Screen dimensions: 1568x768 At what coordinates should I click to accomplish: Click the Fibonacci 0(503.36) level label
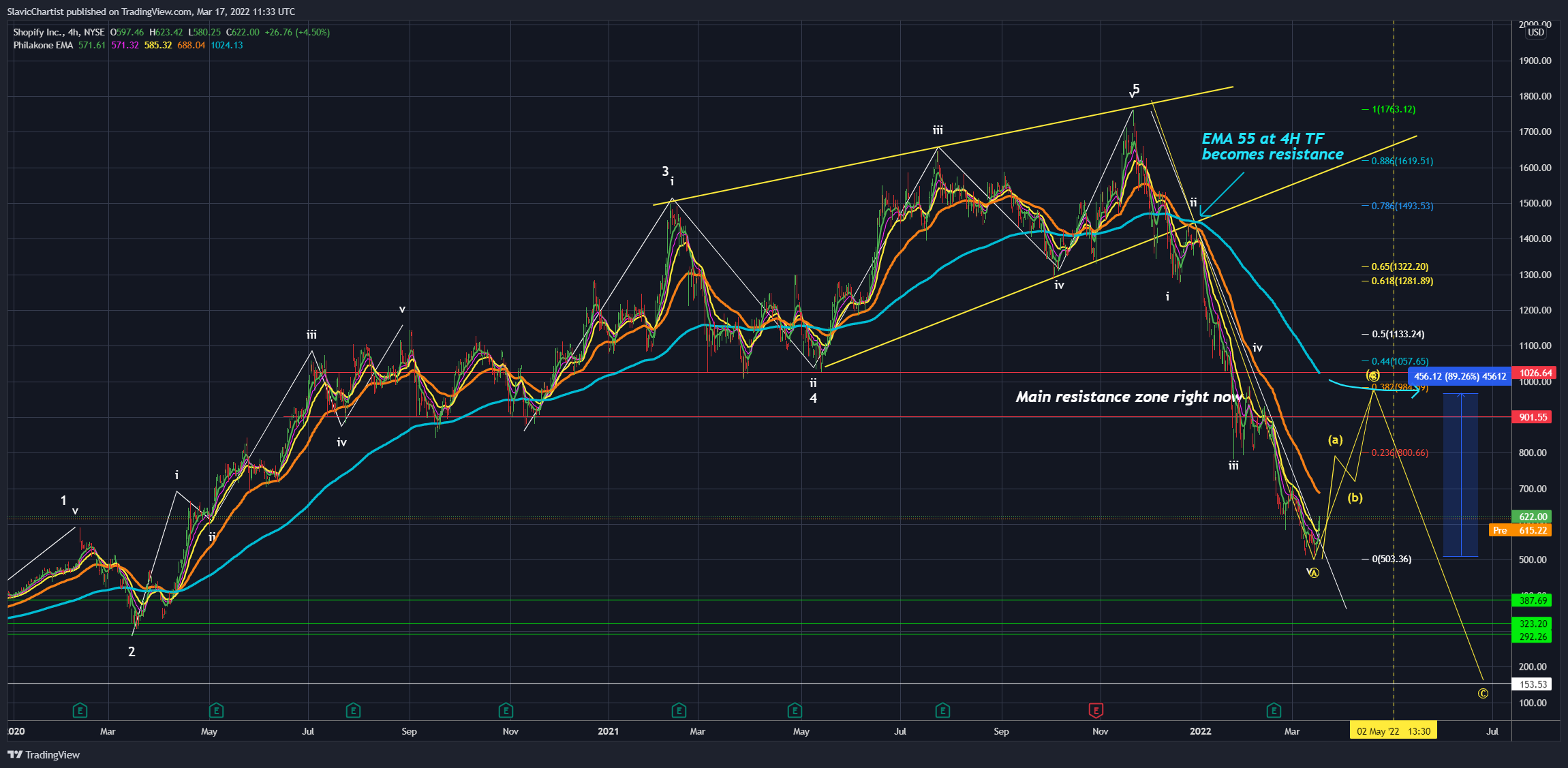pos(1392,559)
